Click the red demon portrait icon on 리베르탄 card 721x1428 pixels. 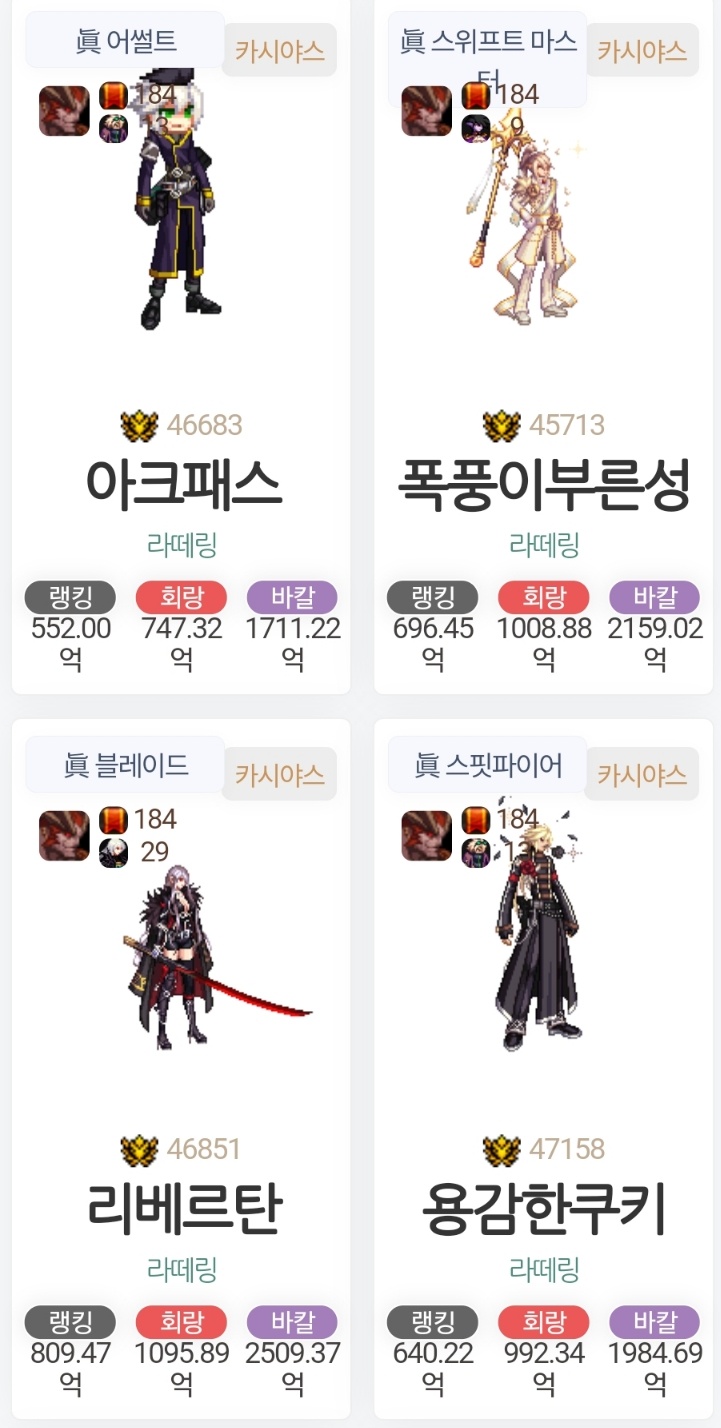coord(64,836)
